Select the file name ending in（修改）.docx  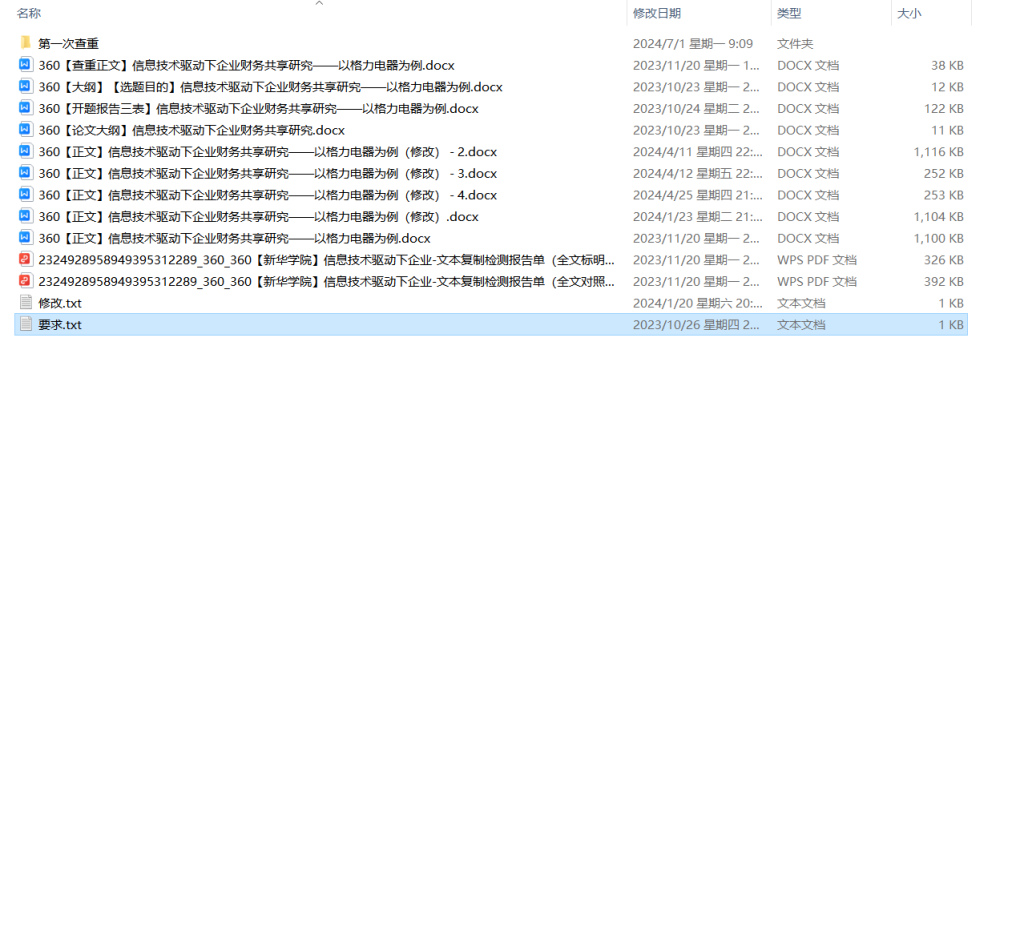[258, 217]
